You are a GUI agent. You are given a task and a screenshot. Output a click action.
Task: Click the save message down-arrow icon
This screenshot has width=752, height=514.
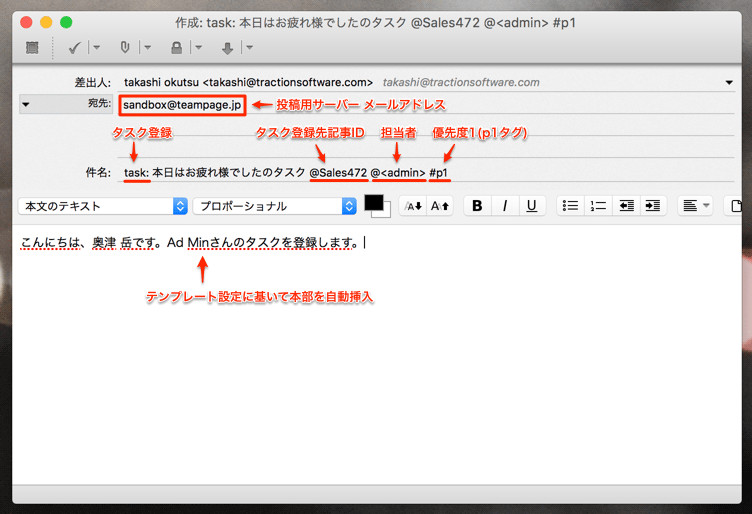click(227, 48)
